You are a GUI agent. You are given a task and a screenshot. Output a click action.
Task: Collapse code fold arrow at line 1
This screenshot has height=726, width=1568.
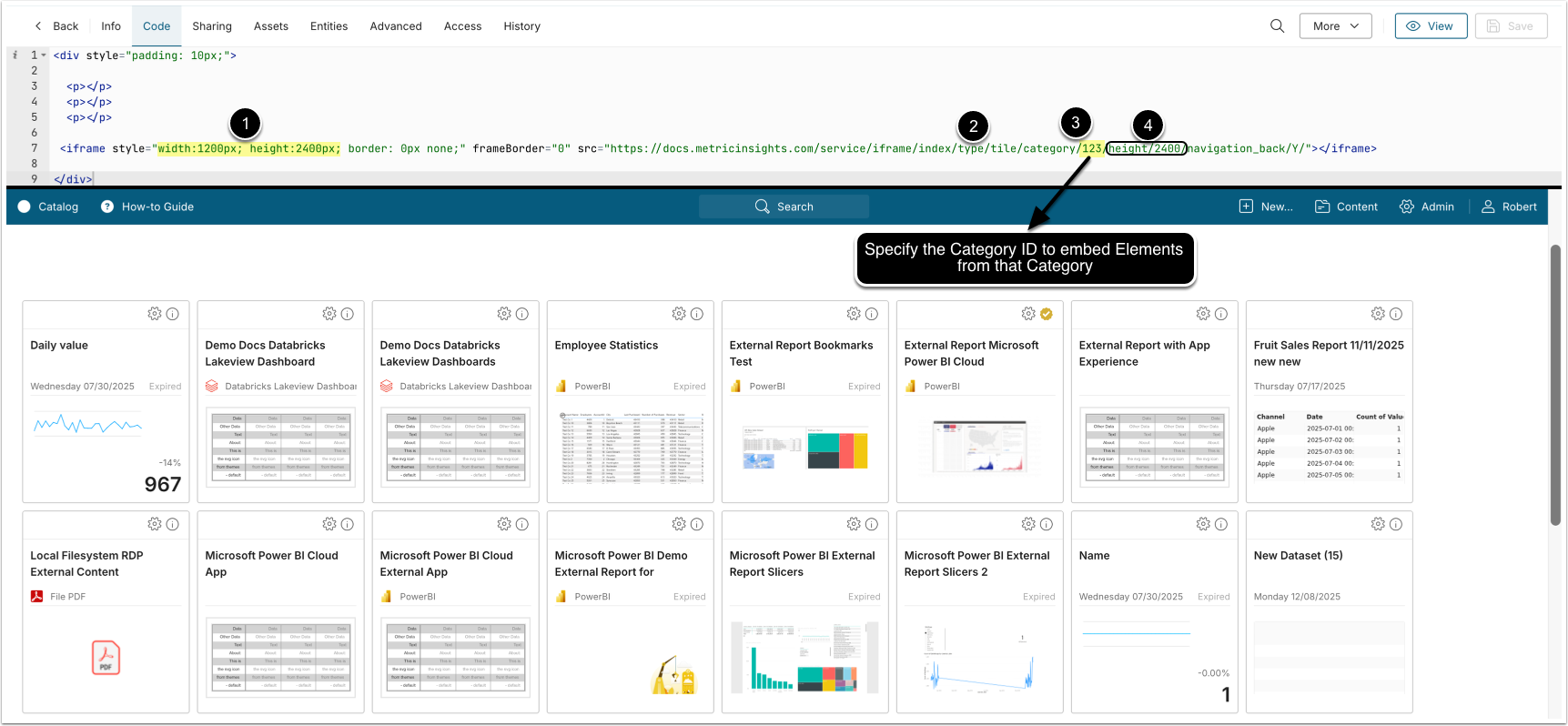[44, 55]
